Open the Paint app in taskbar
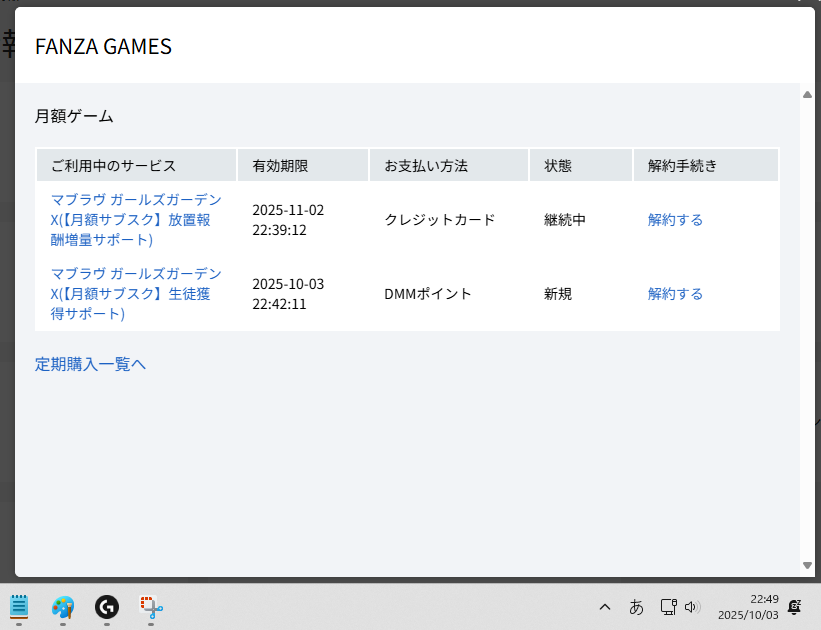The height and width of the screenshot is (630, 821). coord(63,606)
